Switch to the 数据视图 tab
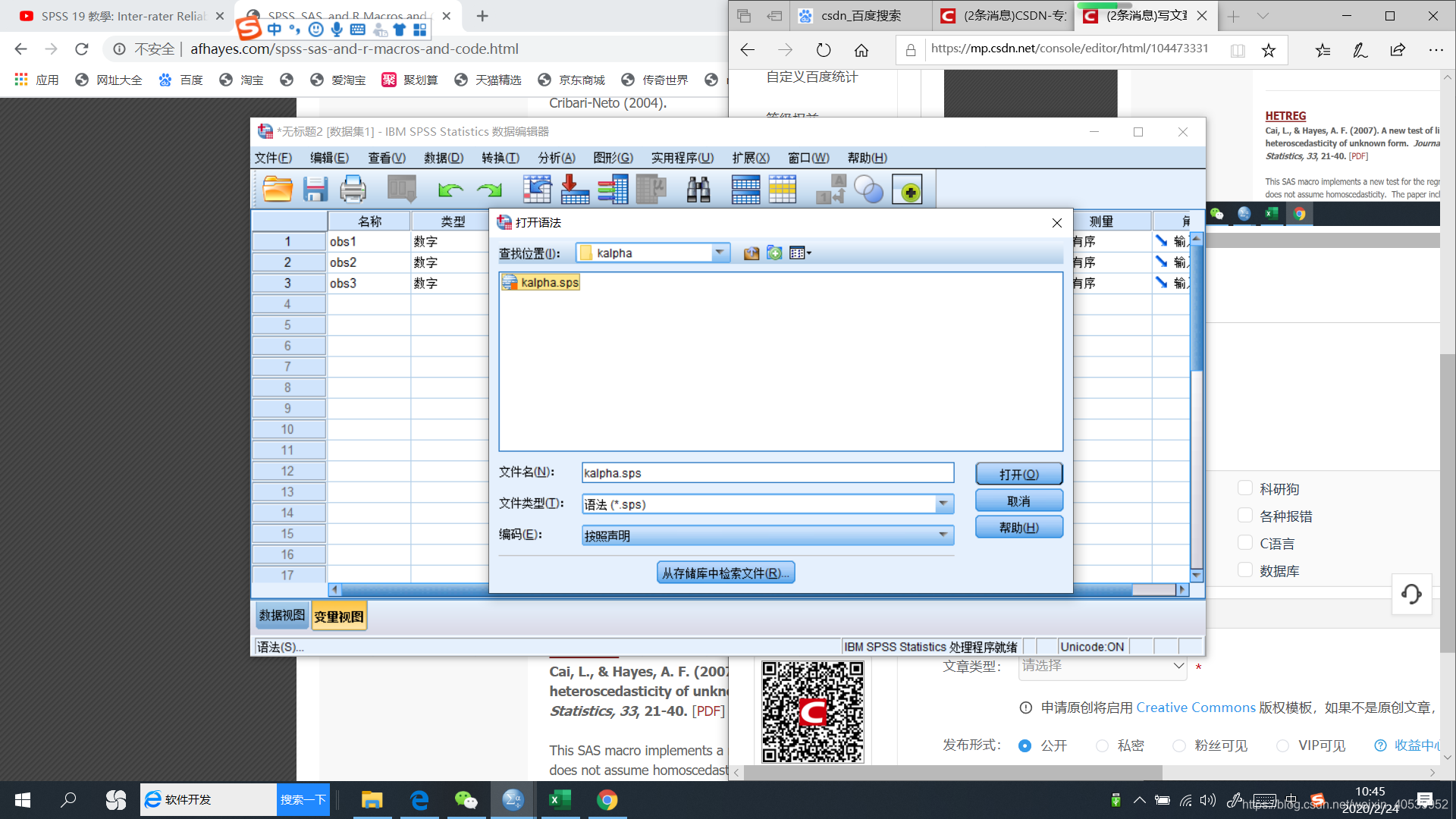This screenshot has width=1456, height=819. pos(281,616)
